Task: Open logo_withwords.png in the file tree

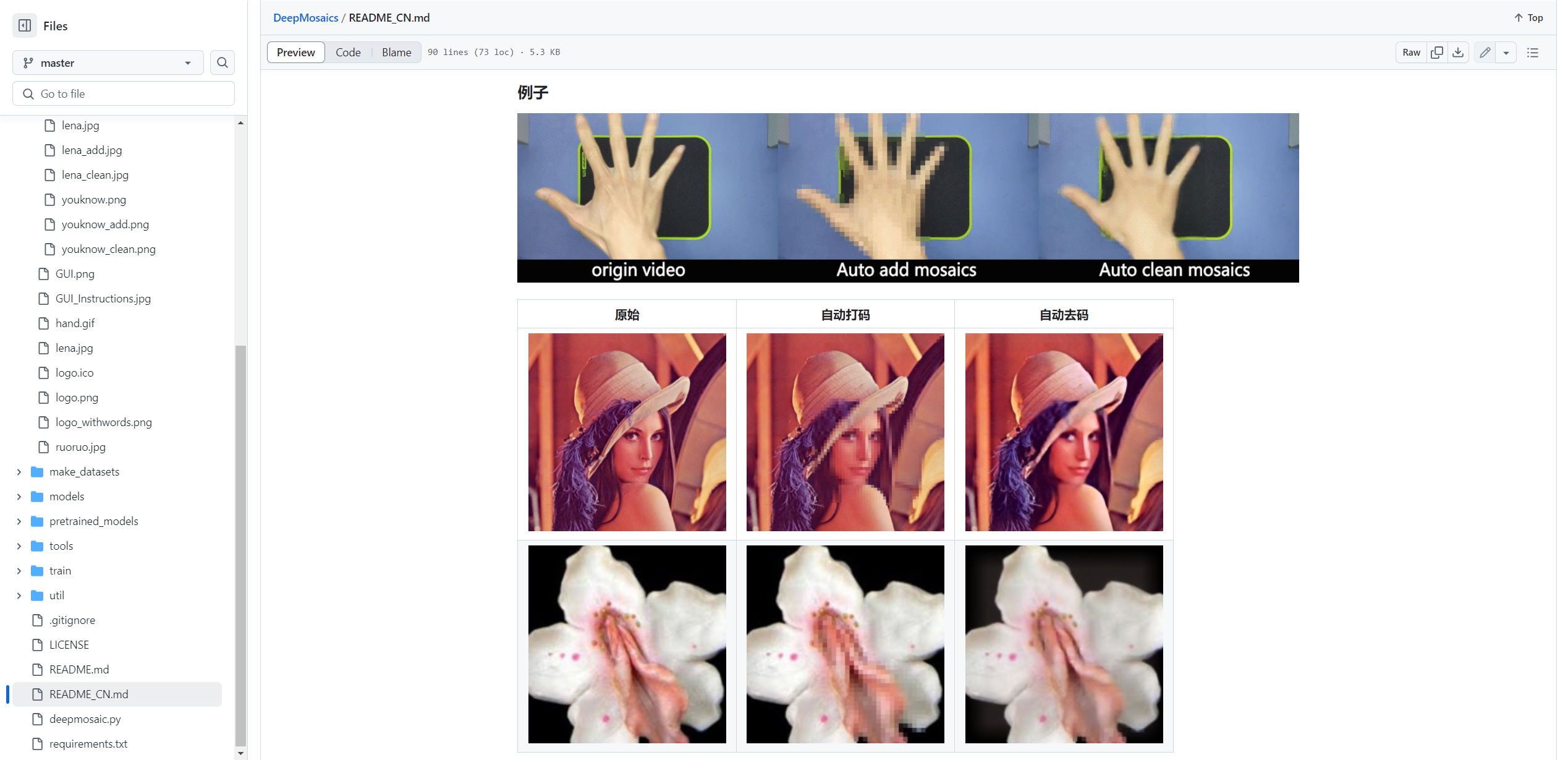Action: (104, 422)
